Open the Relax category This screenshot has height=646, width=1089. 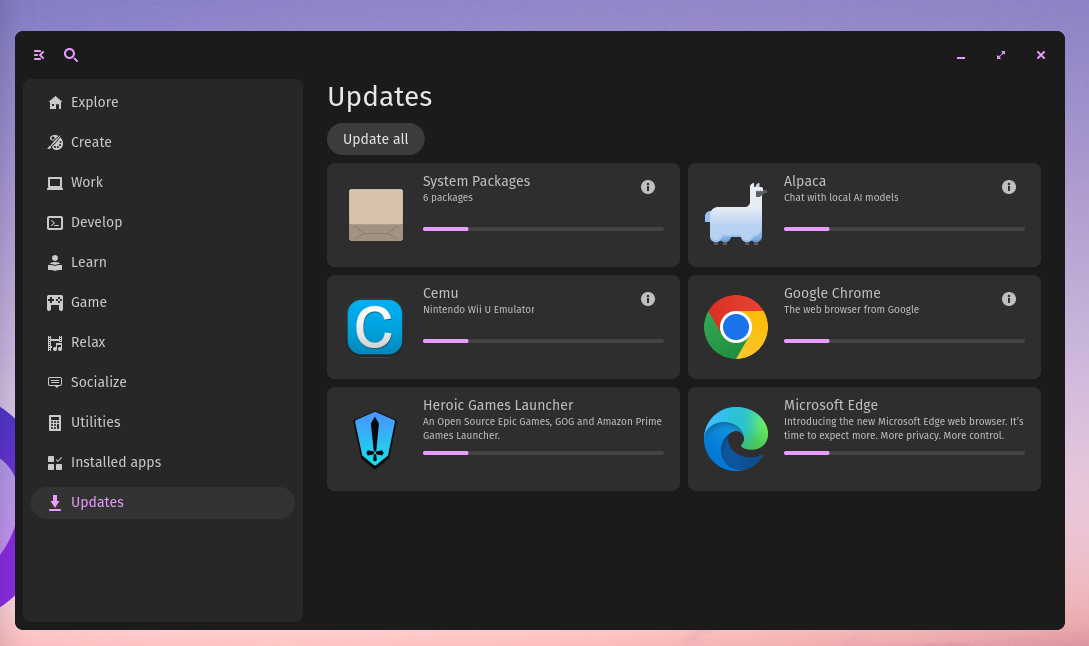coord(163,343)
